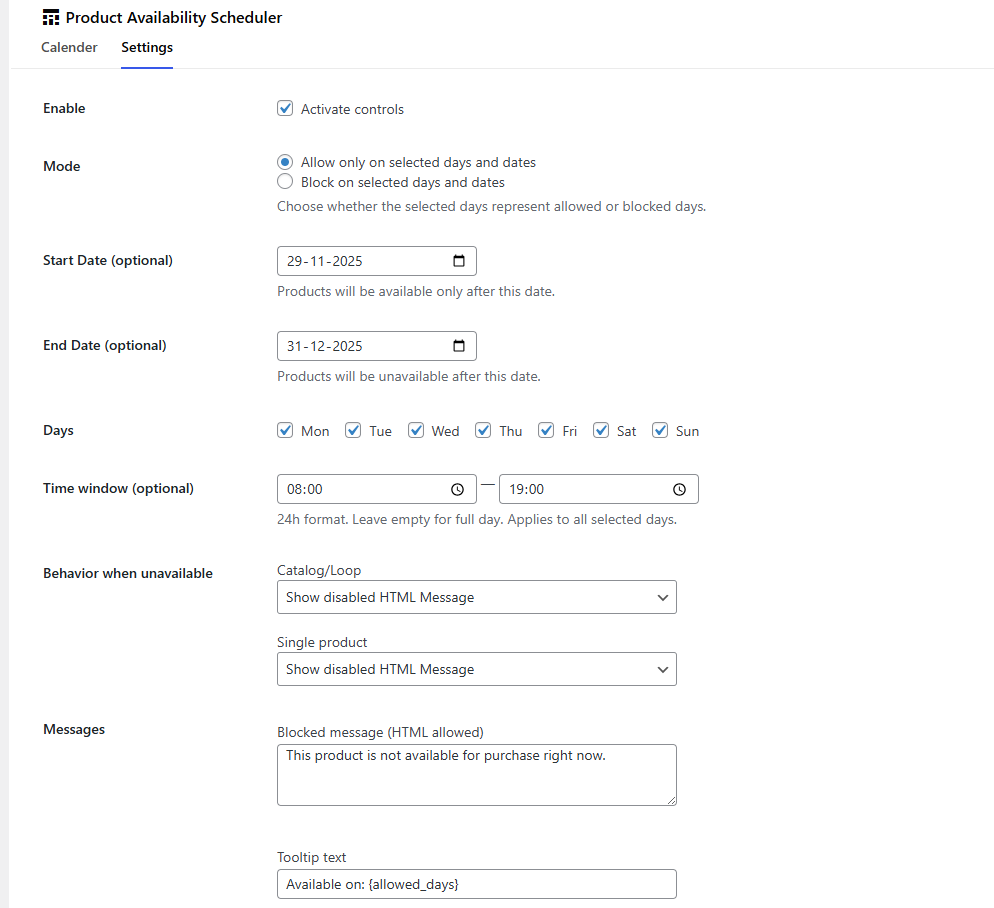Click the Blocked message text area
The image size is (994, 908).
point(477,774)
